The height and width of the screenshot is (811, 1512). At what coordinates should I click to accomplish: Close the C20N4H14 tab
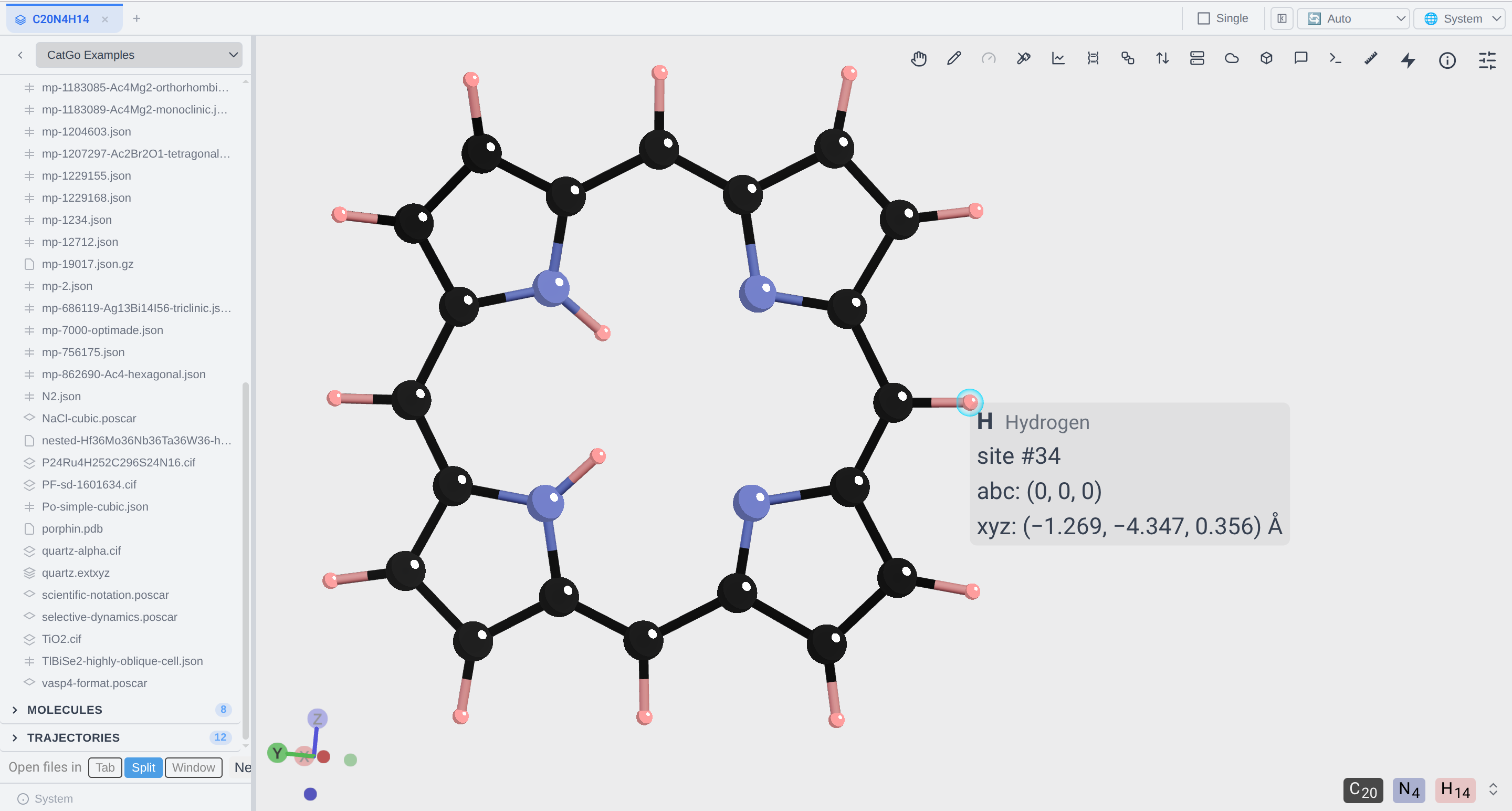(x=105, y=19)
